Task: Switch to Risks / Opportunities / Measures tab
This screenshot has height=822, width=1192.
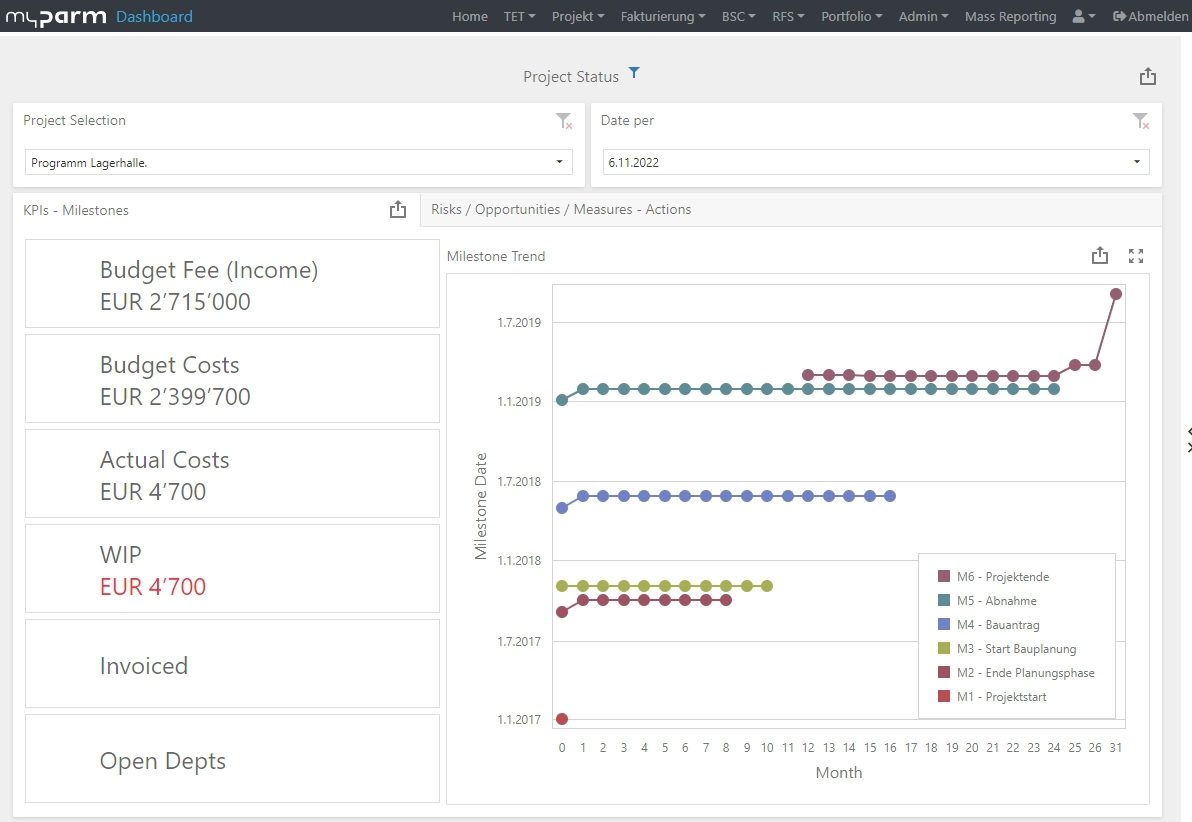Action: click(561, 209)
